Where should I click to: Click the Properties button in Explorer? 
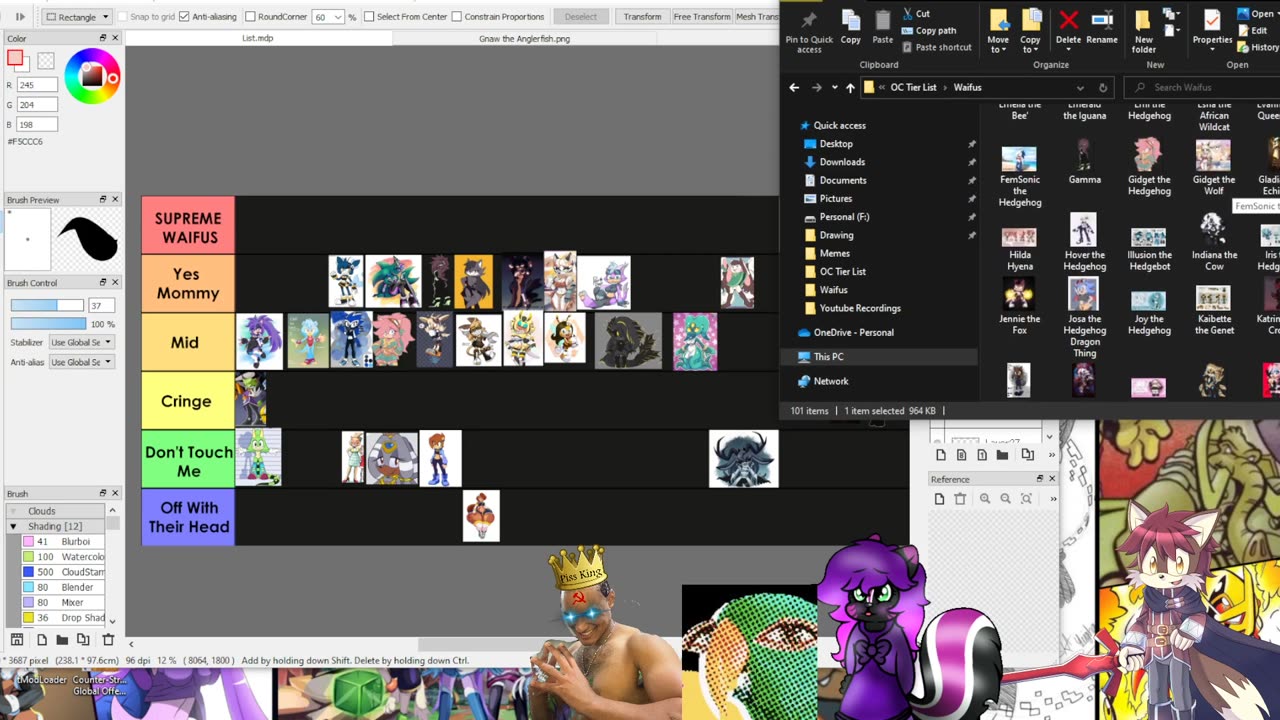coord(1212,29)
